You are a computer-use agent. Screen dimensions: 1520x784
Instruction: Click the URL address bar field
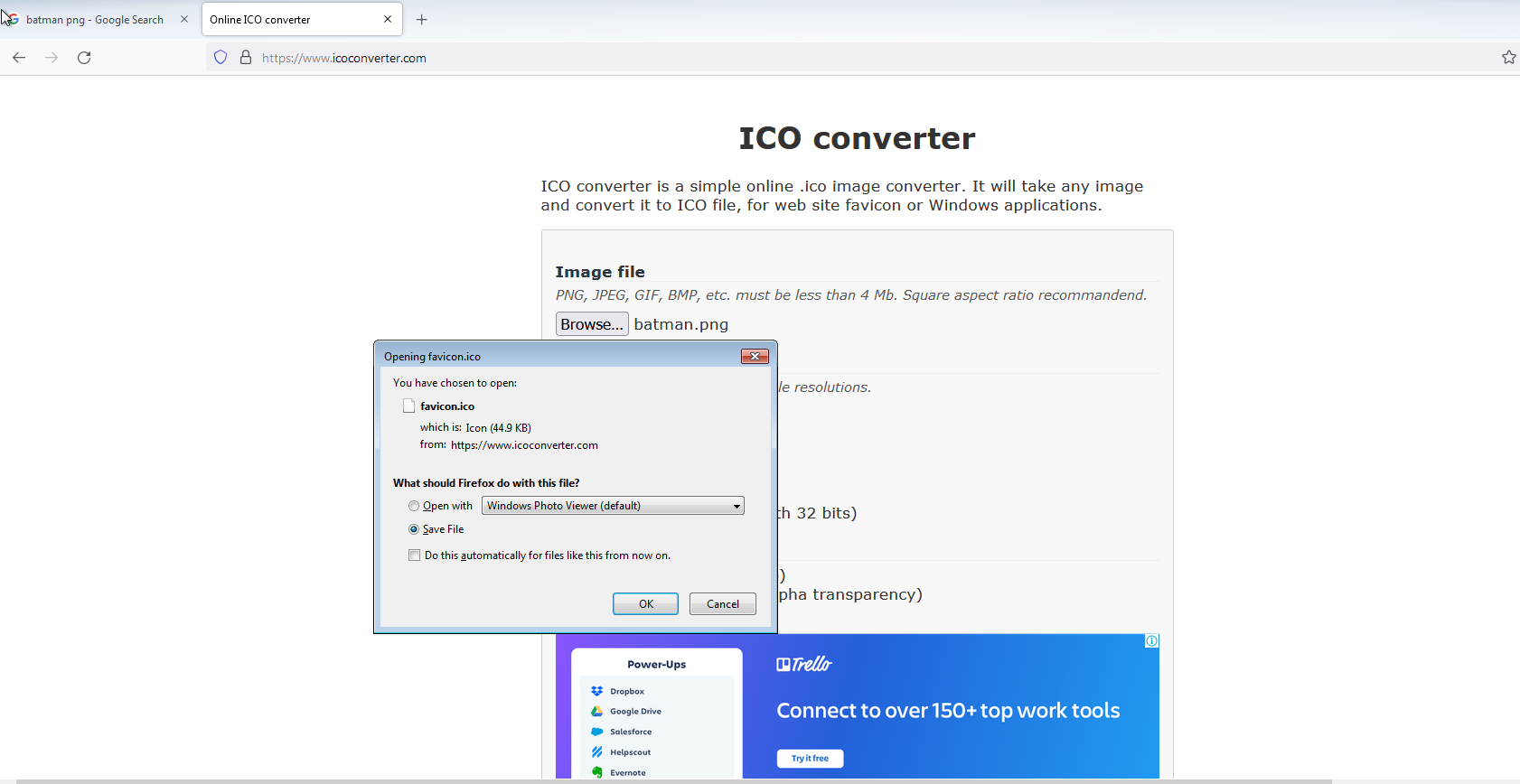tap(813, 58)
